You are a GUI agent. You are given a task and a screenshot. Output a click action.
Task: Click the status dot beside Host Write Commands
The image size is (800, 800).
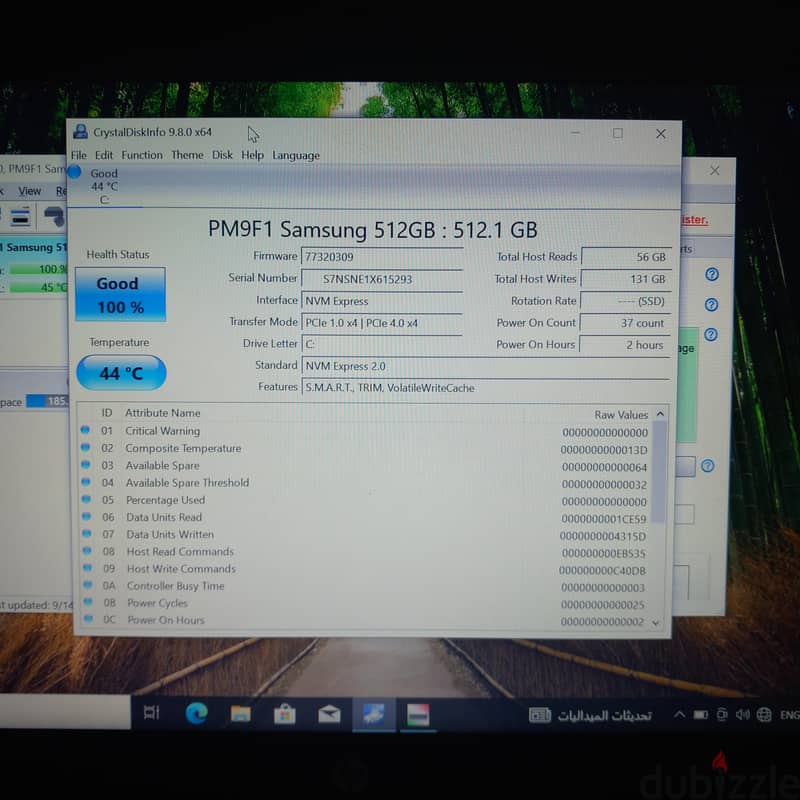tap(87, 567)
